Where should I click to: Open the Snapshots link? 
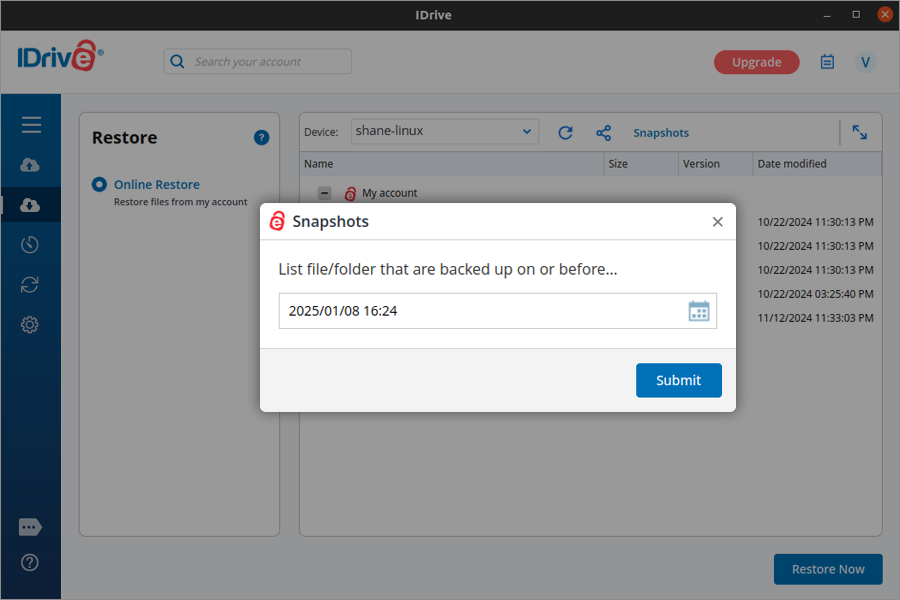point(661,133)
